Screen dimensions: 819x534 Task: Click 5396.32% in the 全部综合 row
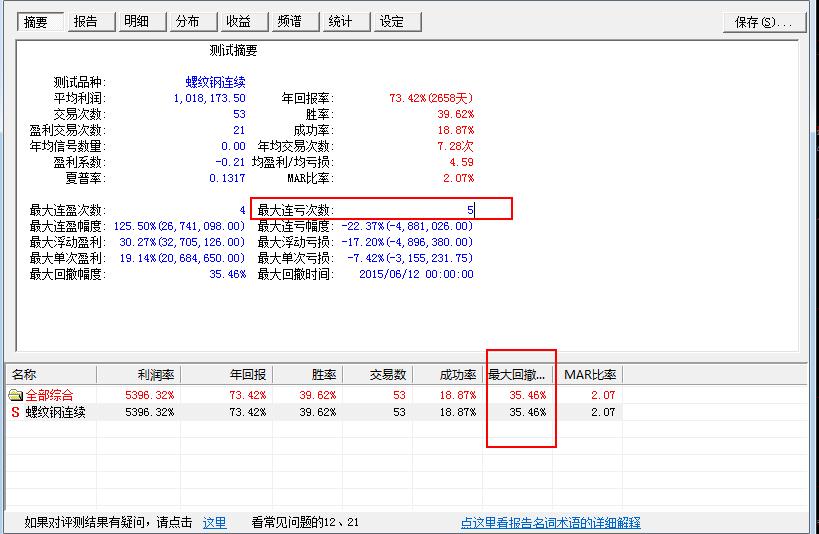[149, 396]
